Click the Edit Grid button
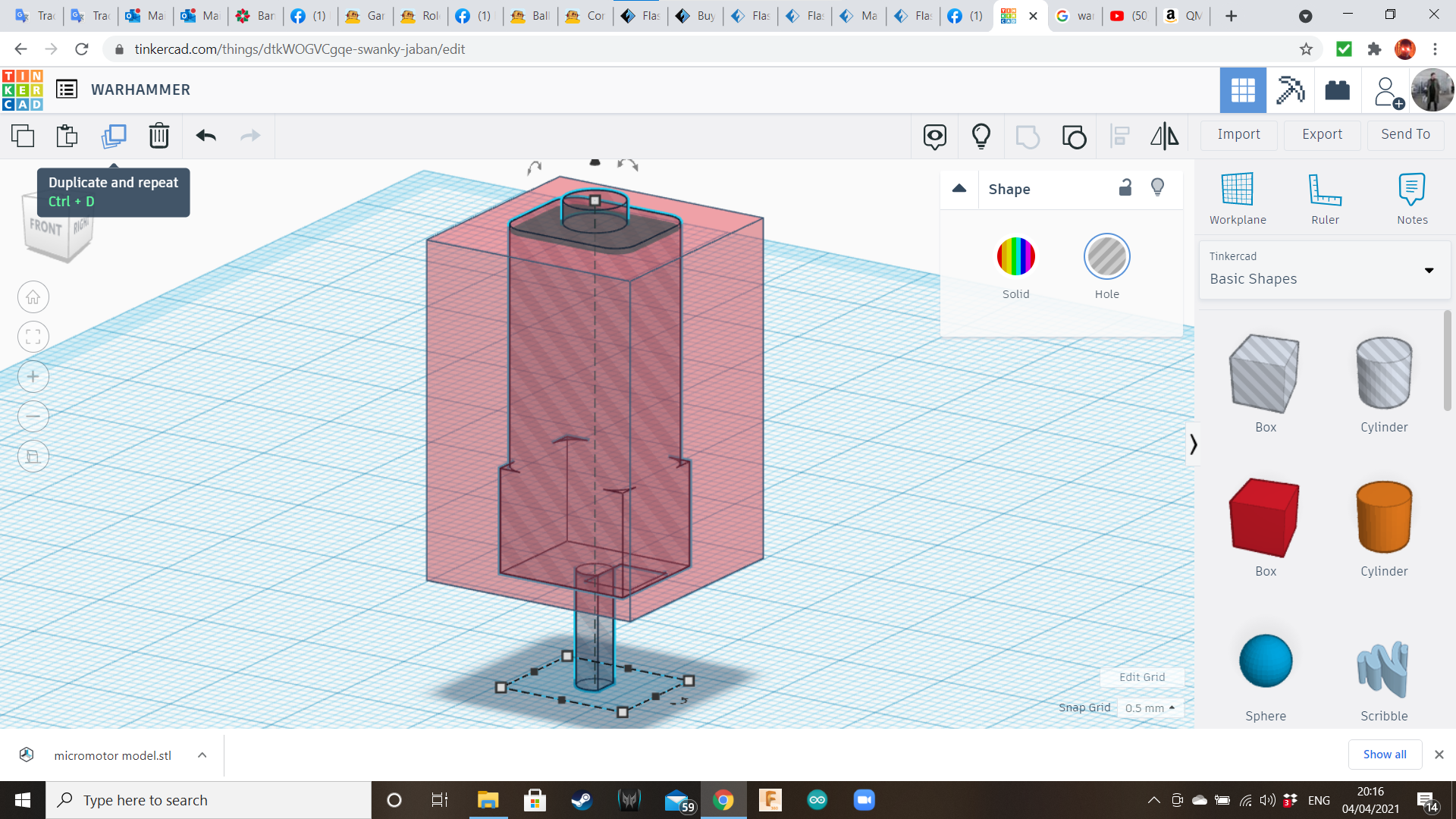Screen dimensions: 1456x819 [x=1141, y=677]
